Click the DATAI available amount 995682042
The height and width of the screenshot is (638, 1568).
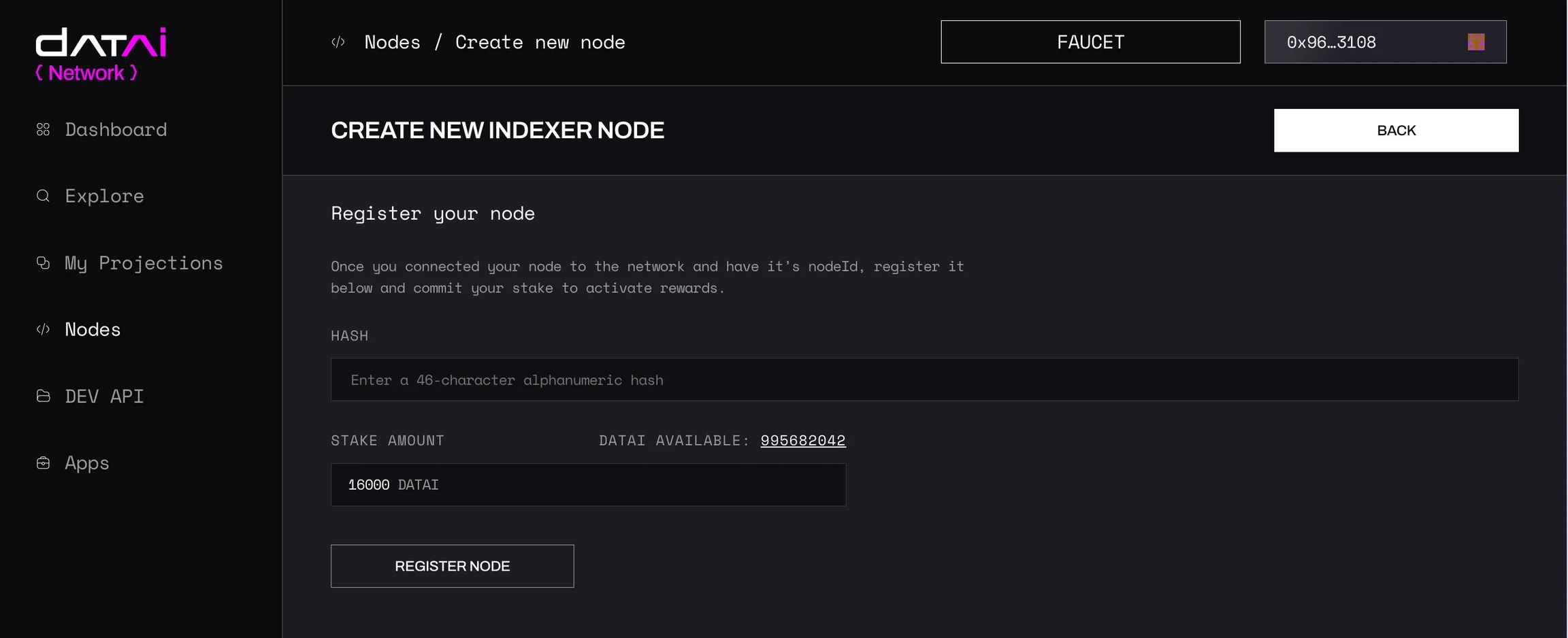(803, 440)
